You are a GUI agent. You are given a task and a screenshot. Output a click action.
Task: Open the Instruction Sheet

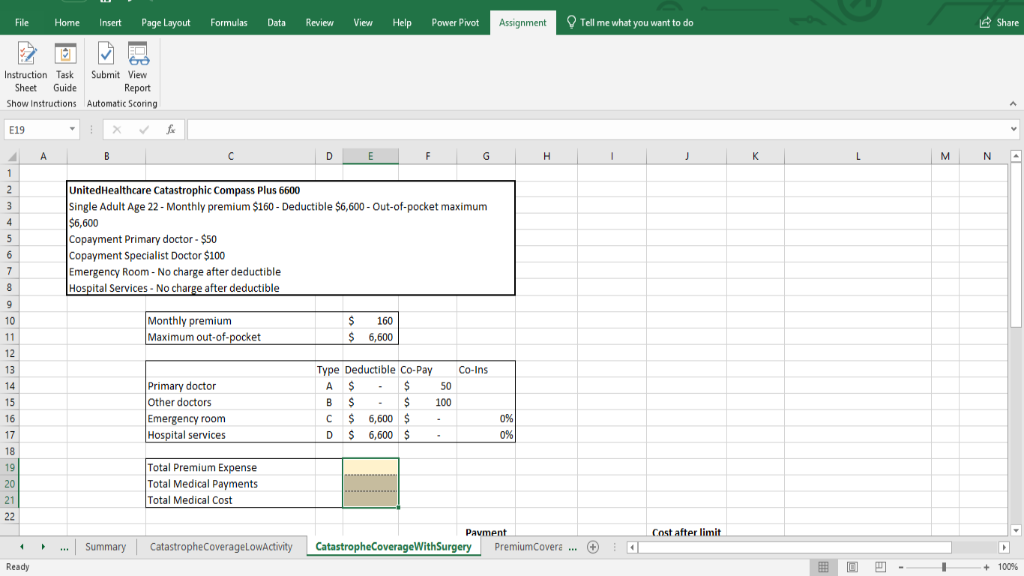(x=26, y=67)
